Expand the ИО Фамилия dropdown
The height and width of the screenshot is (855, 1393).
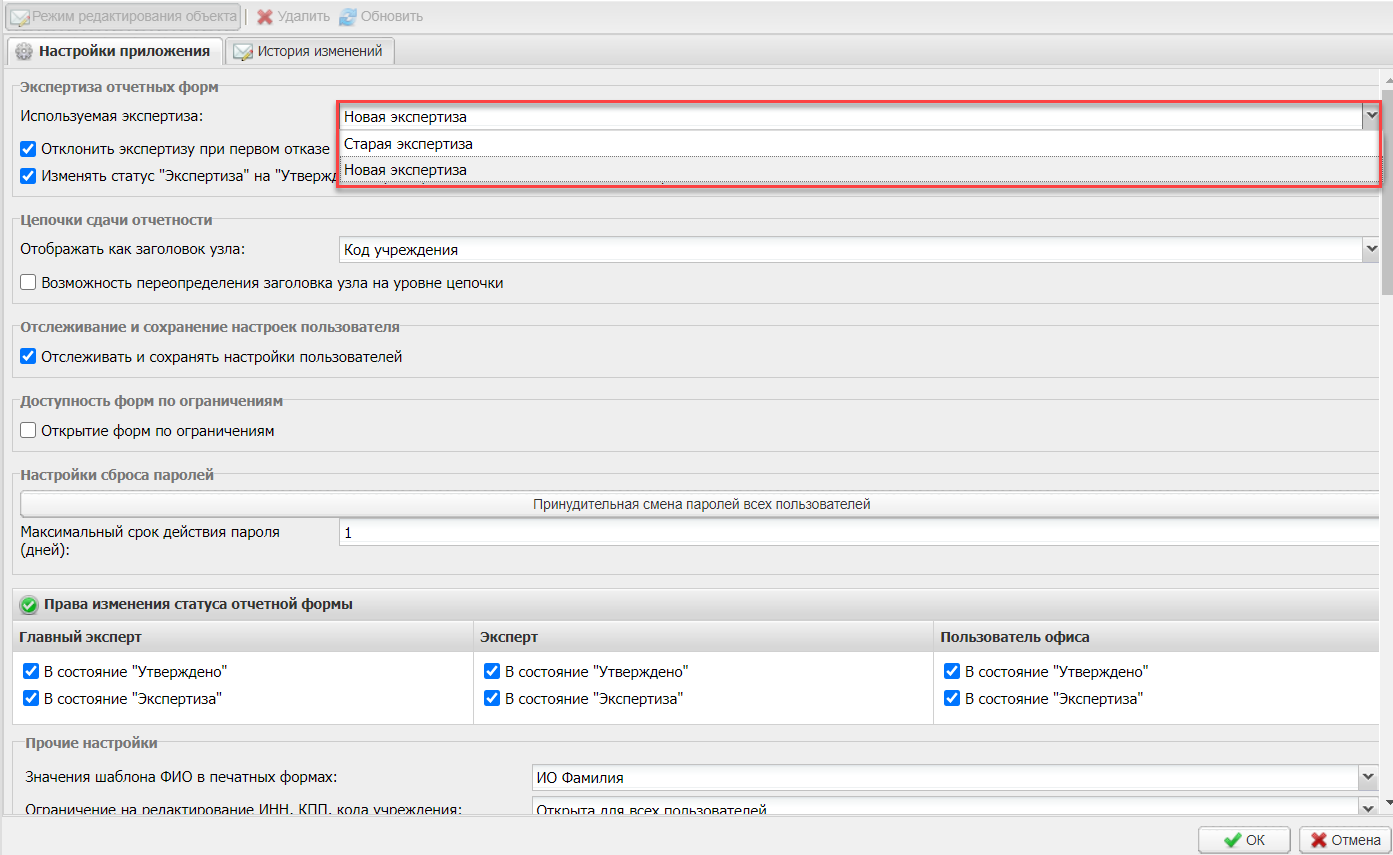[1368, 778]
